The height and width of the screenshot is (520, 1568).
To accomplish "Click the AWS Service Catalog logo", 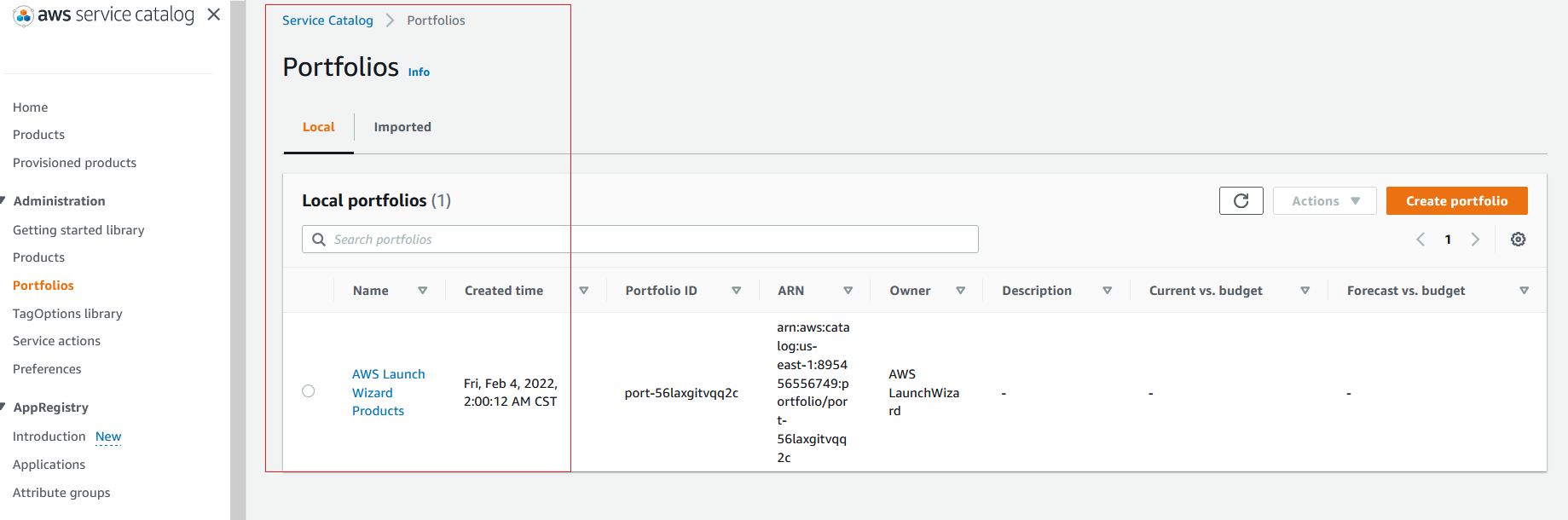I will coord(104,15).
